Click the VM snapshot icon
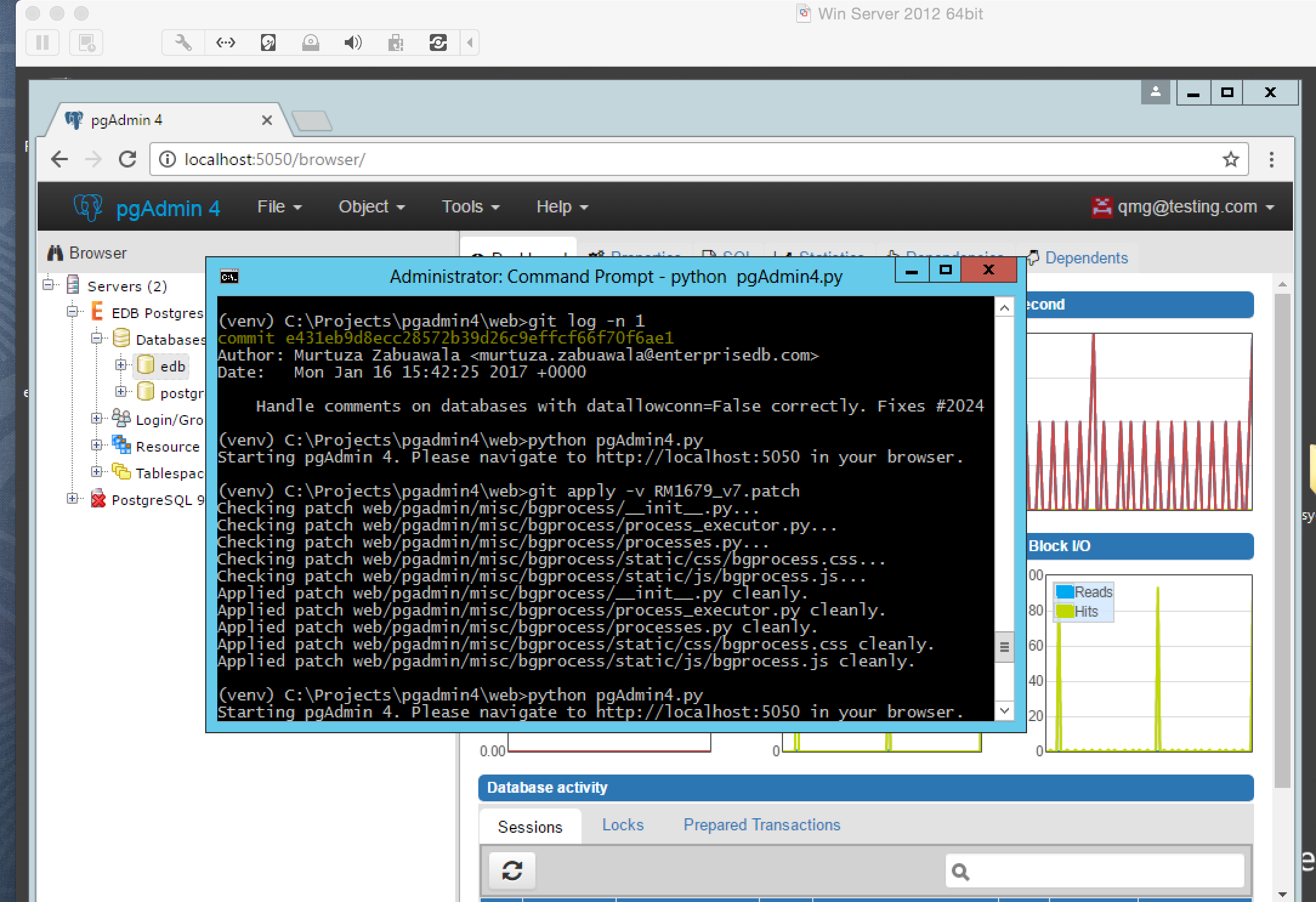This screenshot has height=902, width=1316. (86, 43)
